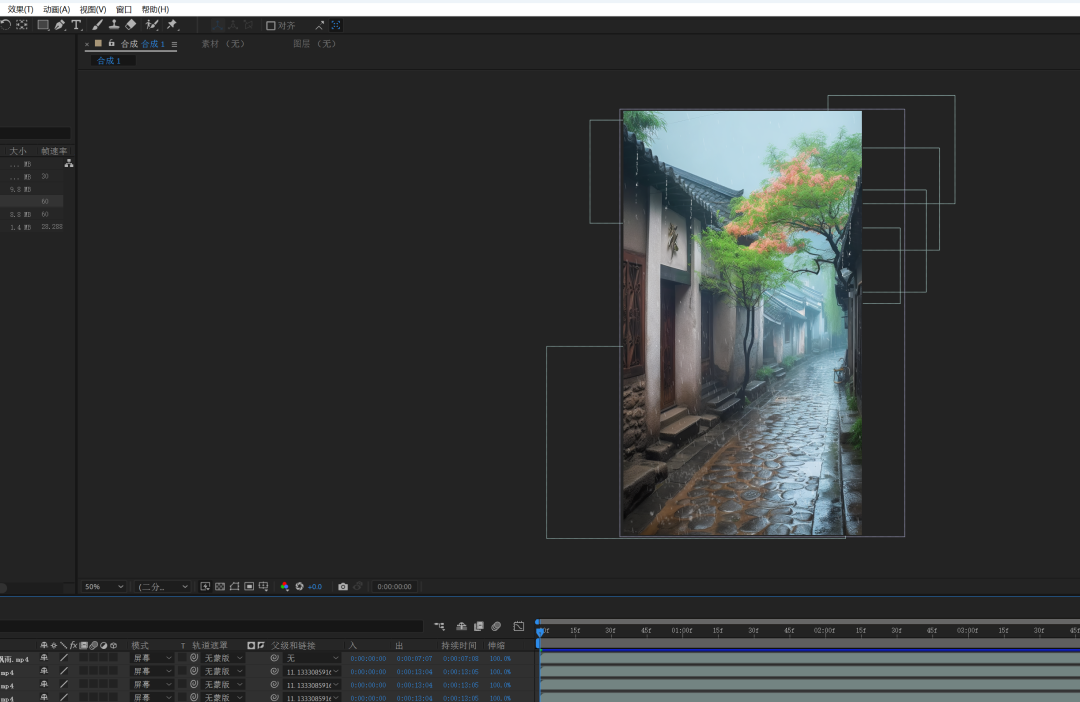Select the Eraser tool
This screenshot has height=702, width=1080.
coord(129,24)
